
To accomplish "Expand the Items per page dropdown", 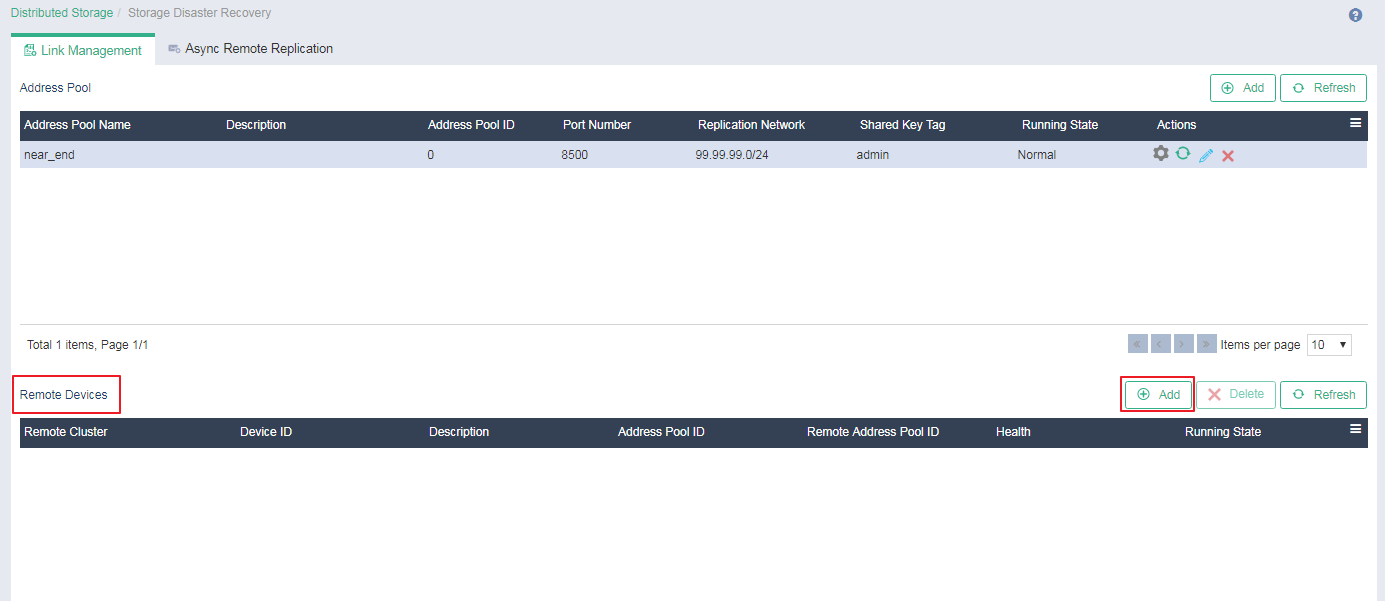I will [x=1329, y=344].
